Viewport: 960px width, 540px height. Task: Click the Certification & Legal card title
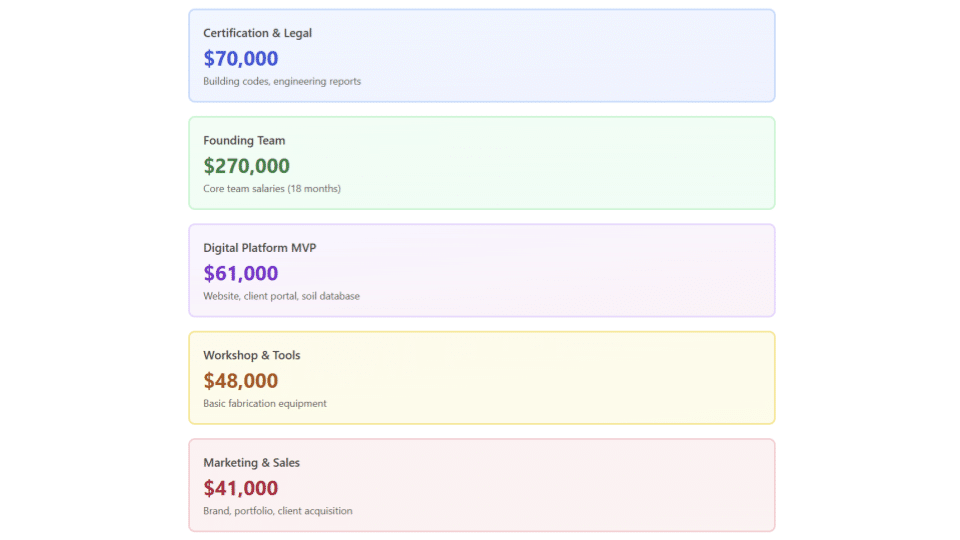pyautogui.click(x=257, y=33)
